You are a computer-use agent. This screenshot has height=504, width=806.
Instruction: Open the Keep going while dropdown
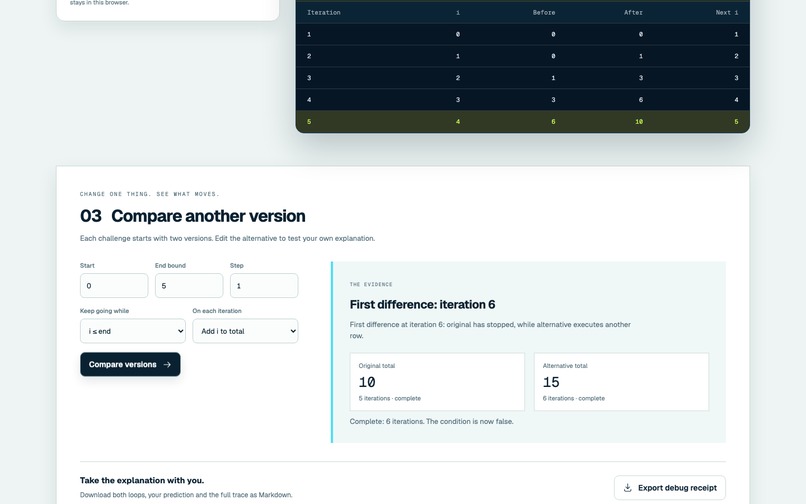click(133, 331)
